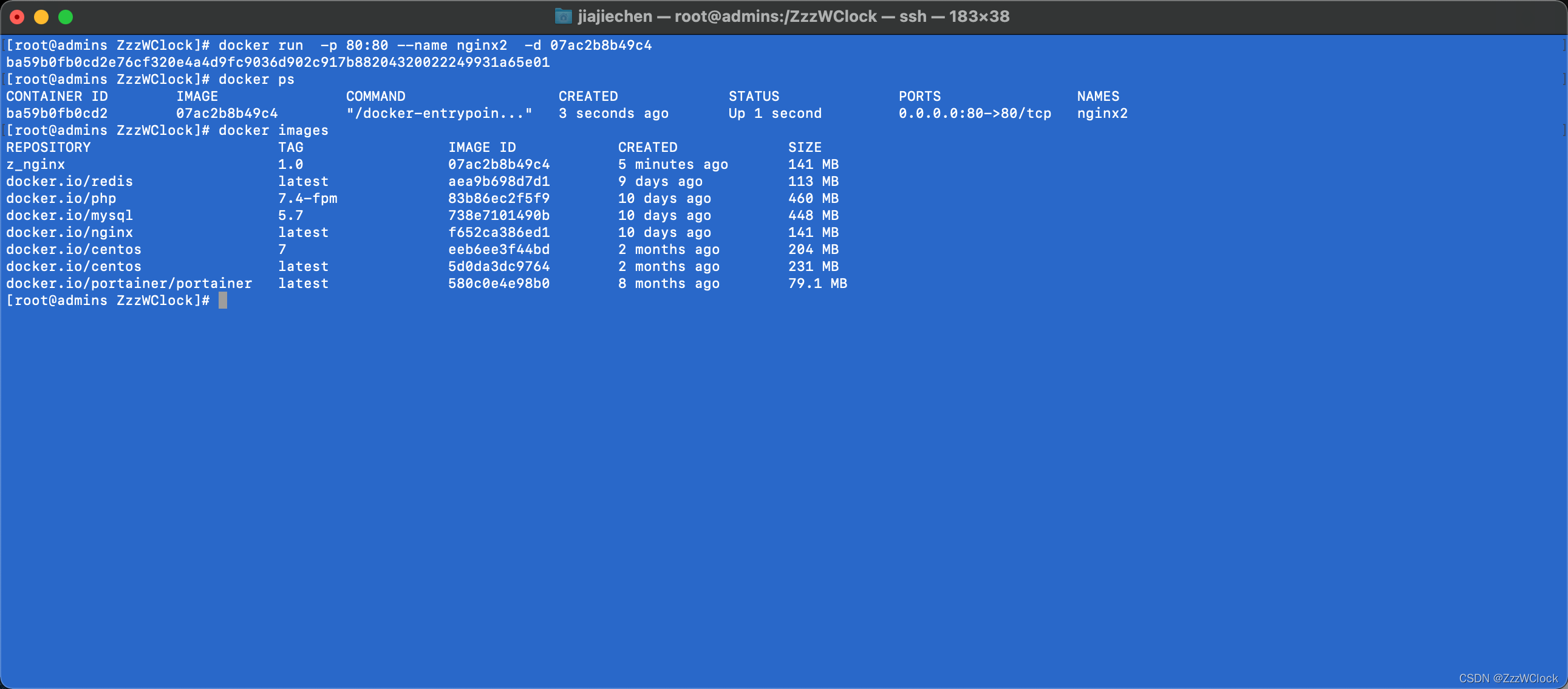The image size is (1568, 689).
Task: Click the 79.1 MB size value
Action: 817,283
